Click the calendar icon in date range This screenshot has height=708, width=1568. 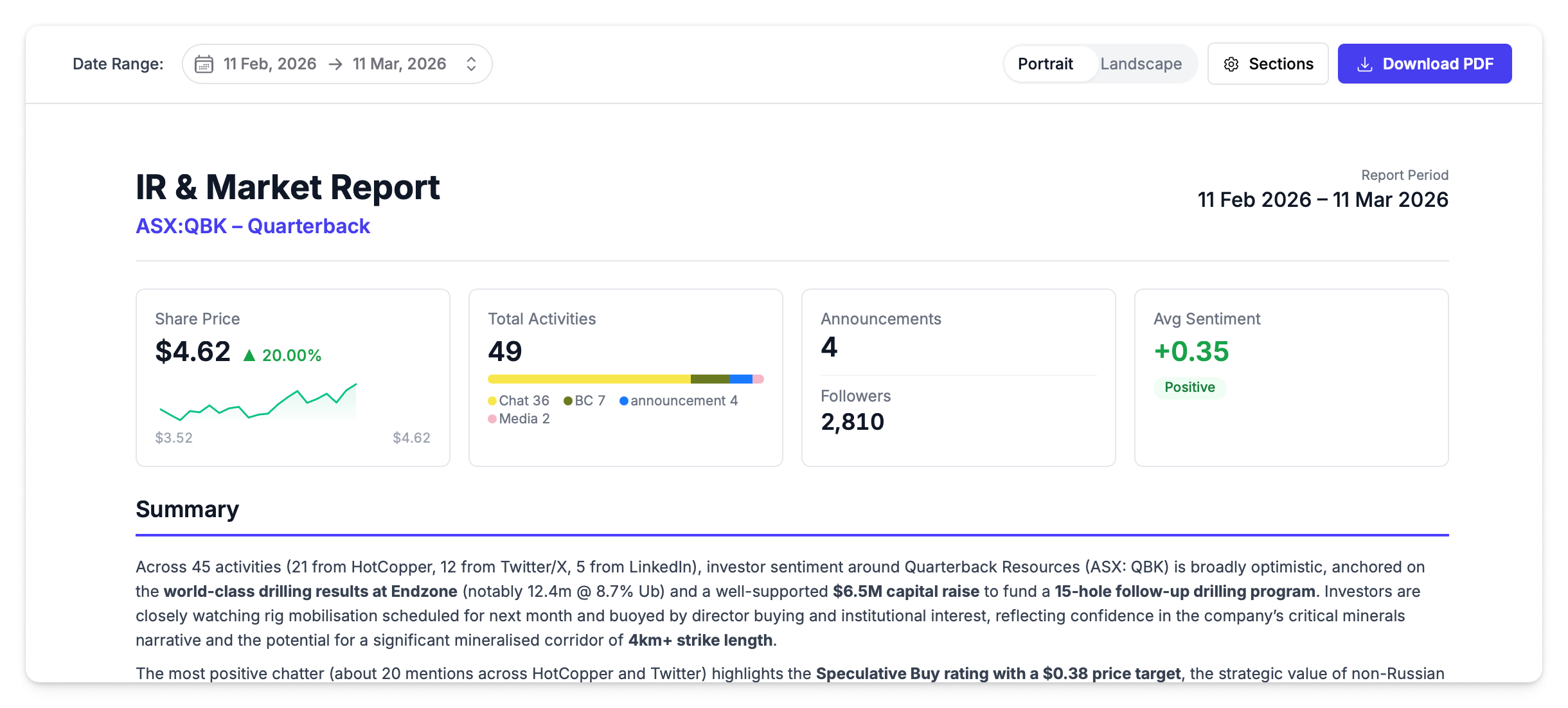[x=204, y=64]
